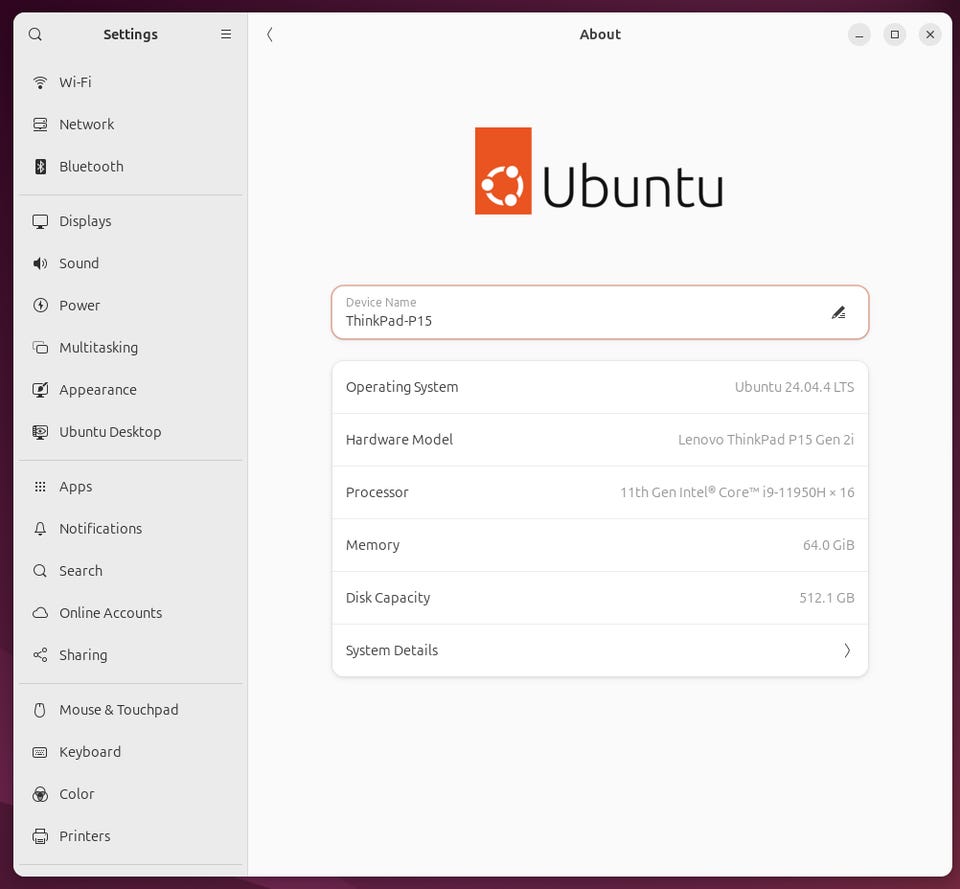Click the Ubuntu Desktop icon
960x889 pixels.
pyautogui.click(x=40, y=432)
